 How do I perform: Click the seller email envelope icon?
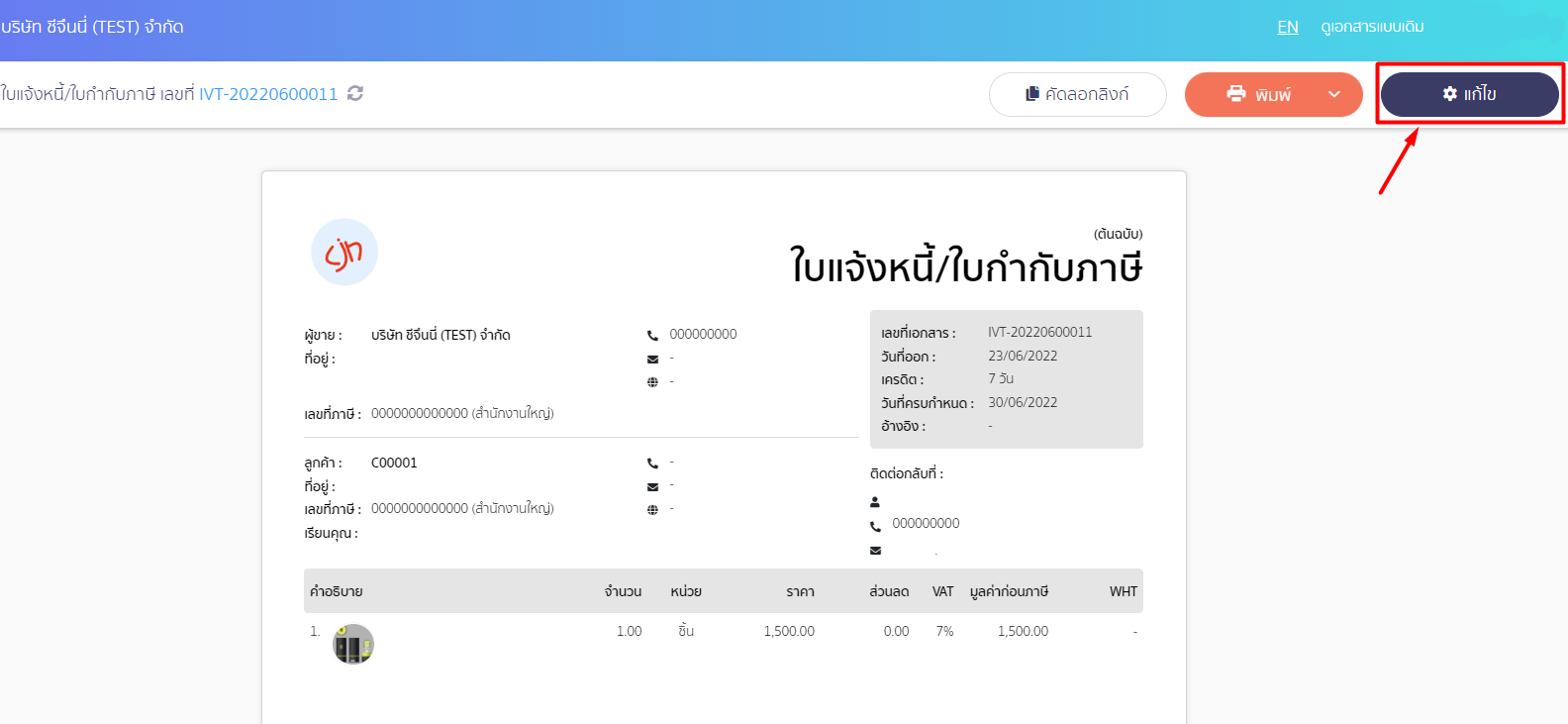pos(652,359)
